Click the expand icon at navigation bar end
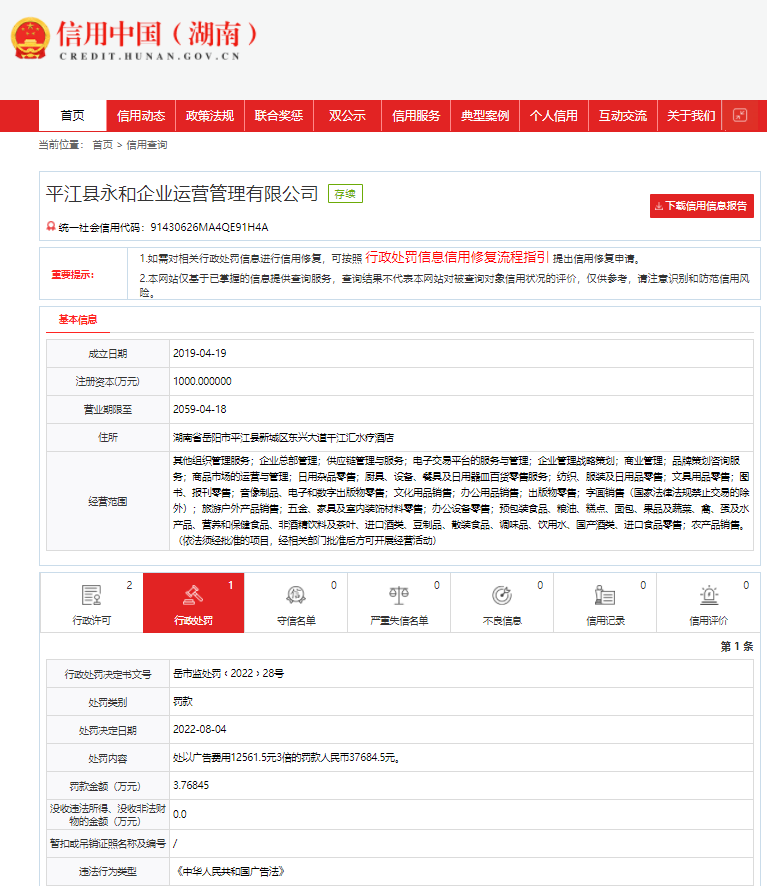 coord(740,115)
